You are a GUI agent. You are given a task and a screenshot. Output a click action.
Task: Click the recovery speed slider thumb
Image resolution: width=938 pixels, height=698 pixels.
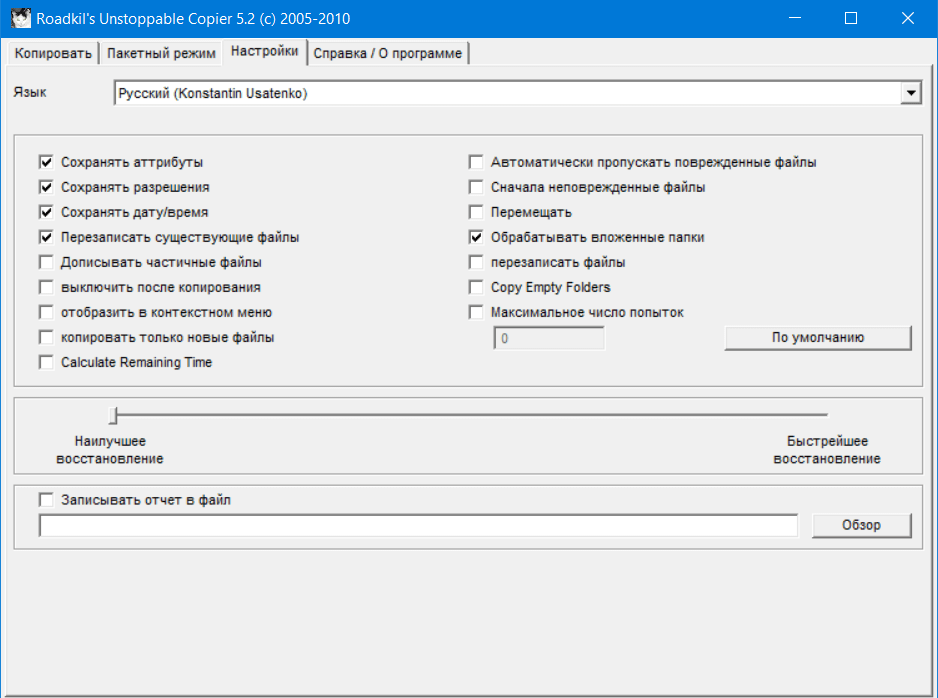click(113, 414)
